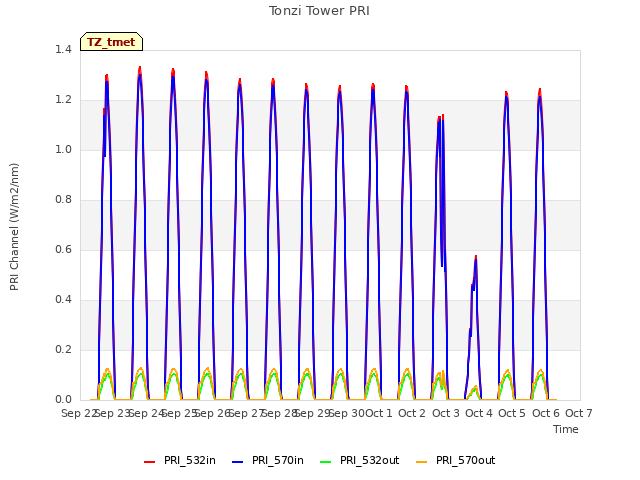Screen dimensions: 640x480
Task: Toggle the PRI_532in legend entry
Action: click(x=180, y=461)
